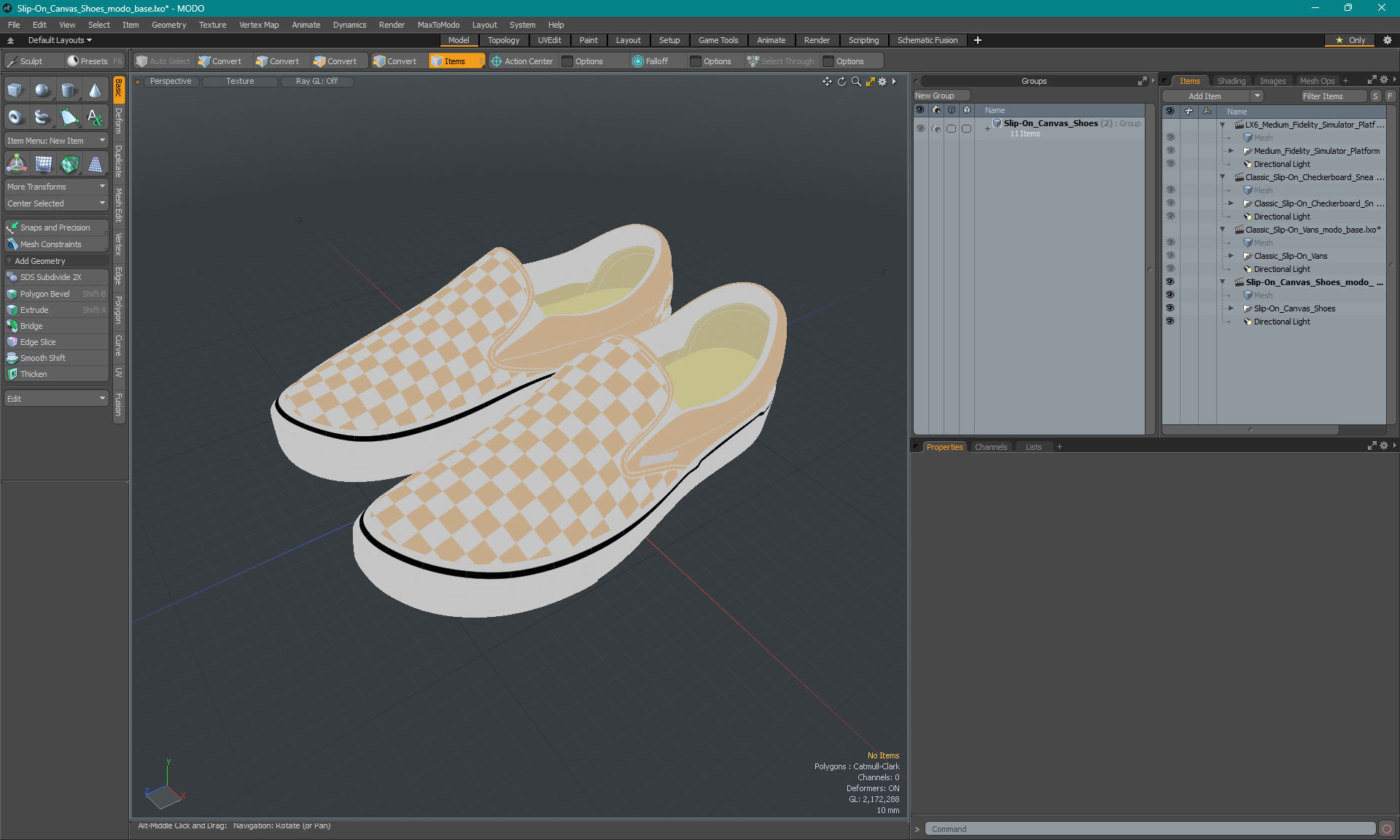Select the Cone primitive tool
This screenshot has width=1400, height=840.
[95, 90]
